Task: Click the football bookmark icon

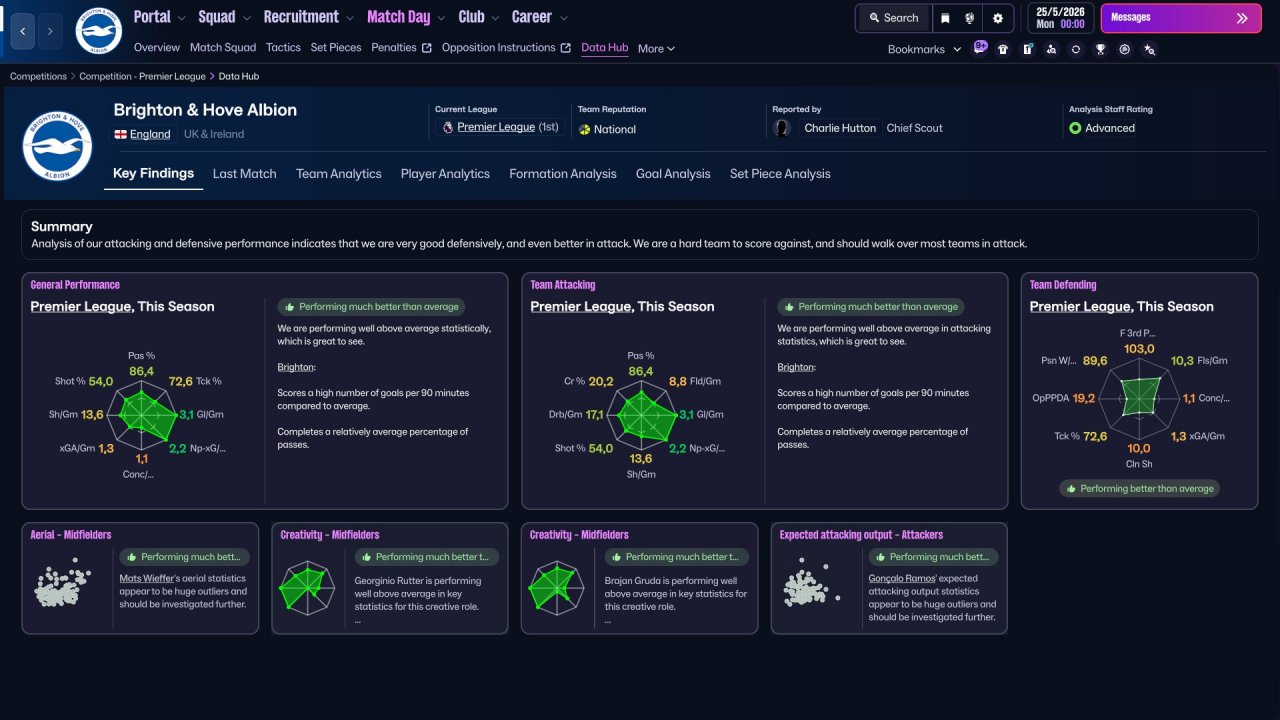Action: (1125, 49)
